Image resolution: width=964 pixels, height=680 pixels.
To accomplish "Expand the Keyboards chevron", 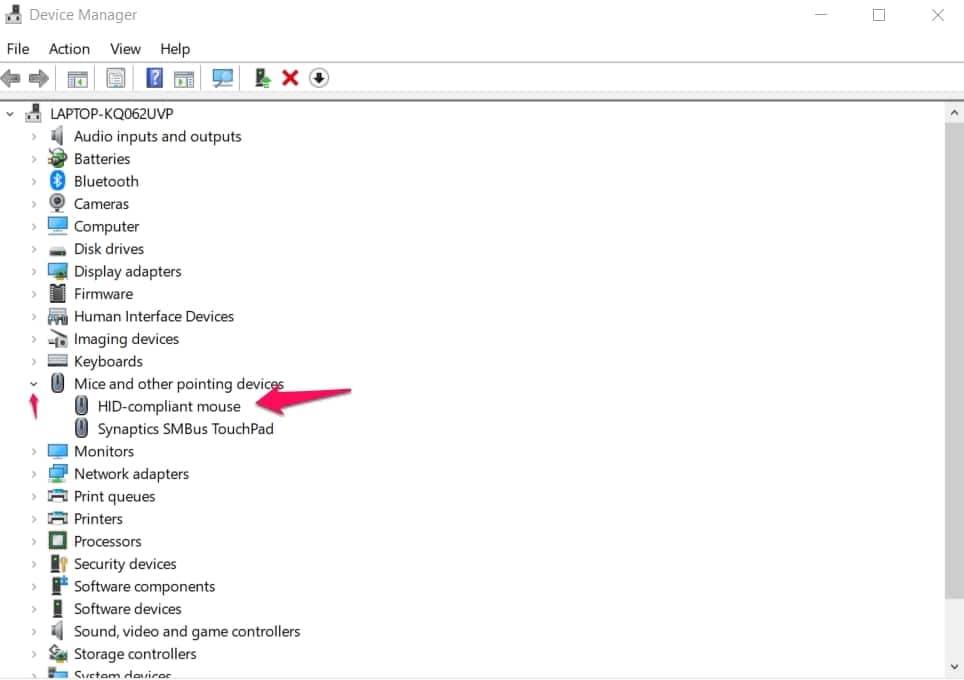I will (34, 362).
